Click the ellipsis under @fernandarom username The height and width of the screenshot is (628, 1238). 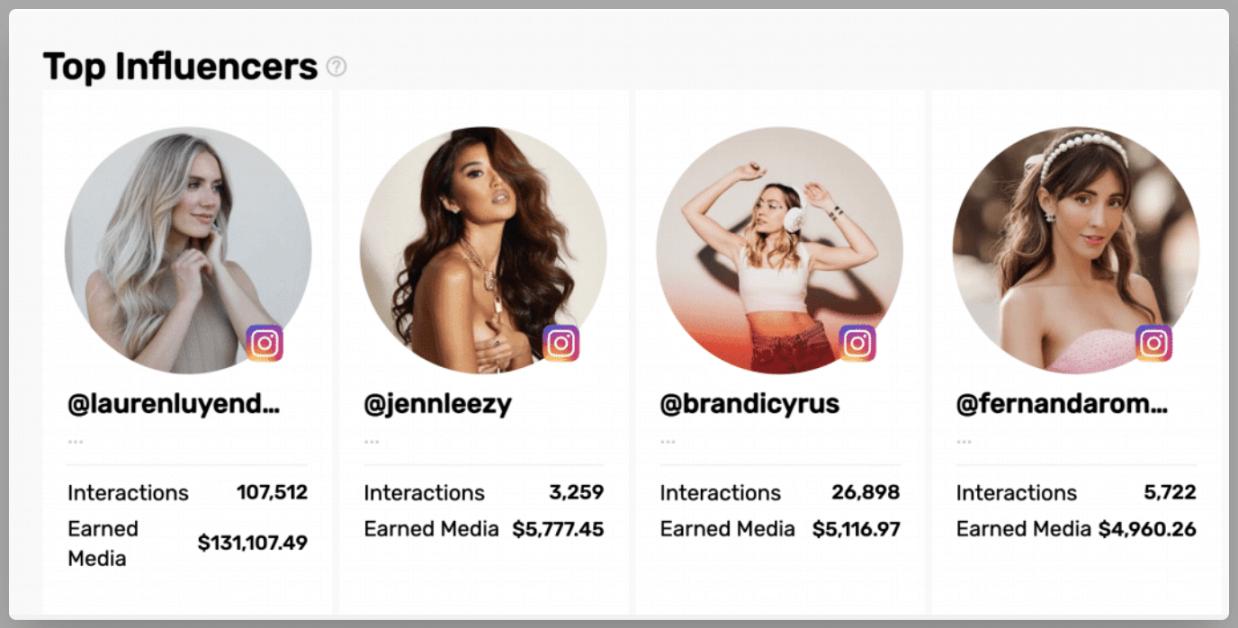pyautogui.click(x=964, y=441)
